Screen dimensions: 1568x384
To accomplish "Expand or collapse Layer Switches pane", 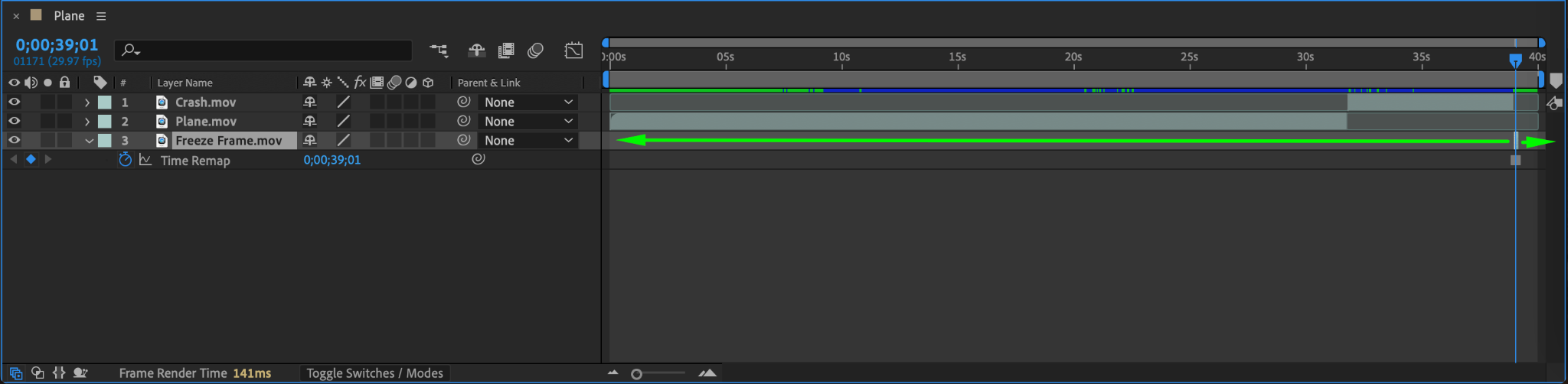I will point(16,373).
